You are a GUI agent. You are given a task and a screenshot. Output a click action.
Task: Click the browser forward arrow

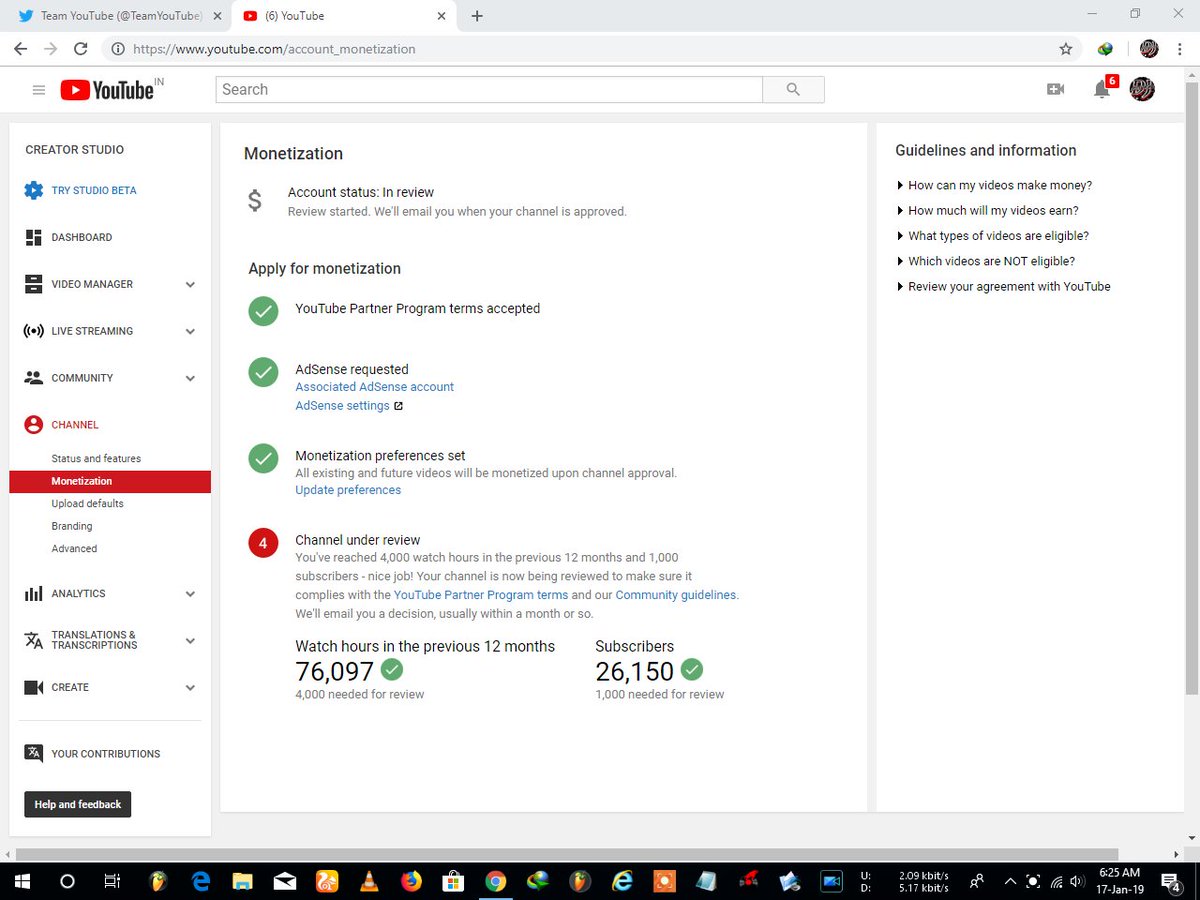click(51, 48)
